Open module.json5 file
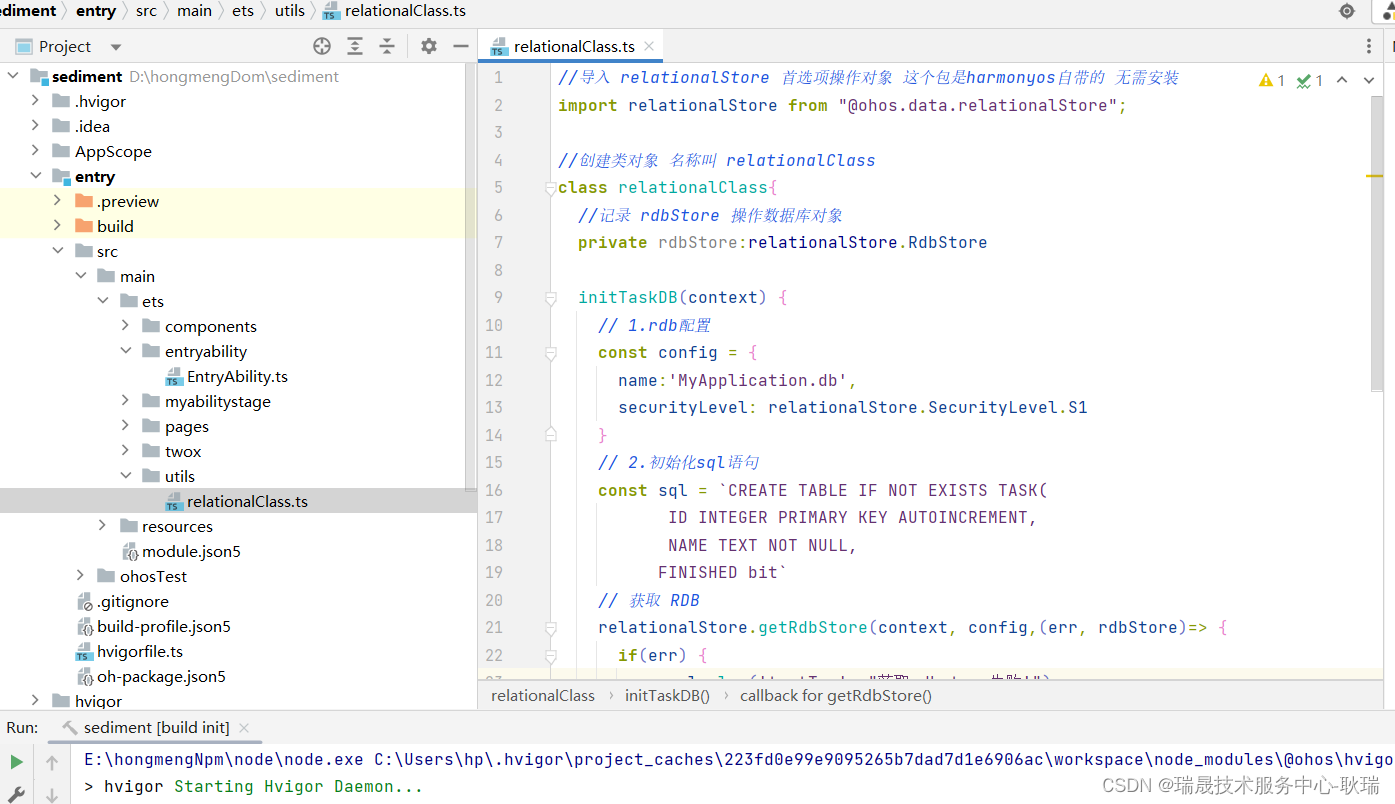Screen dimensions: 1395x804 point(191,551)
